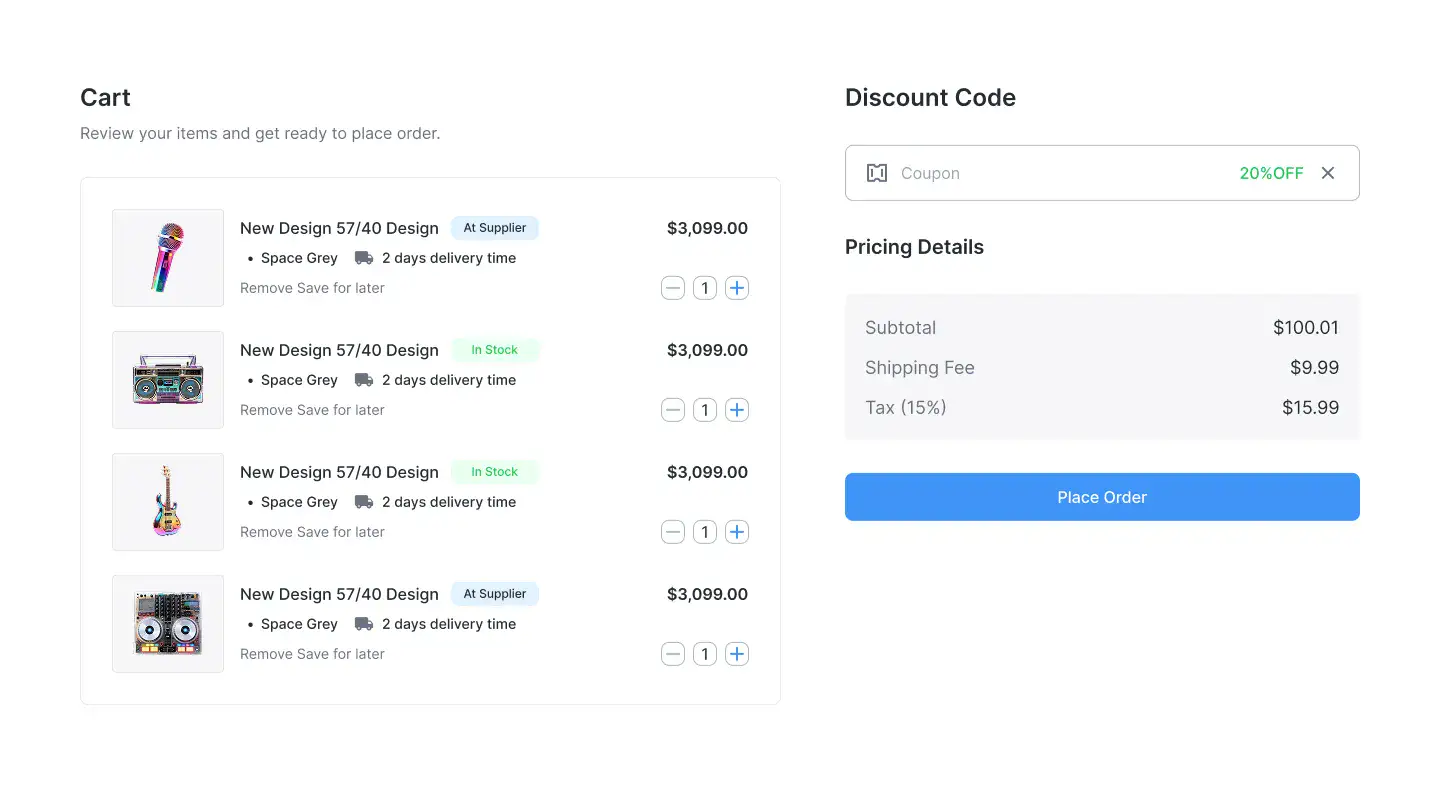Increase quantity of the DJ controller item
The width and height of the screenshot is (1440, 785).
coord(737,654)
